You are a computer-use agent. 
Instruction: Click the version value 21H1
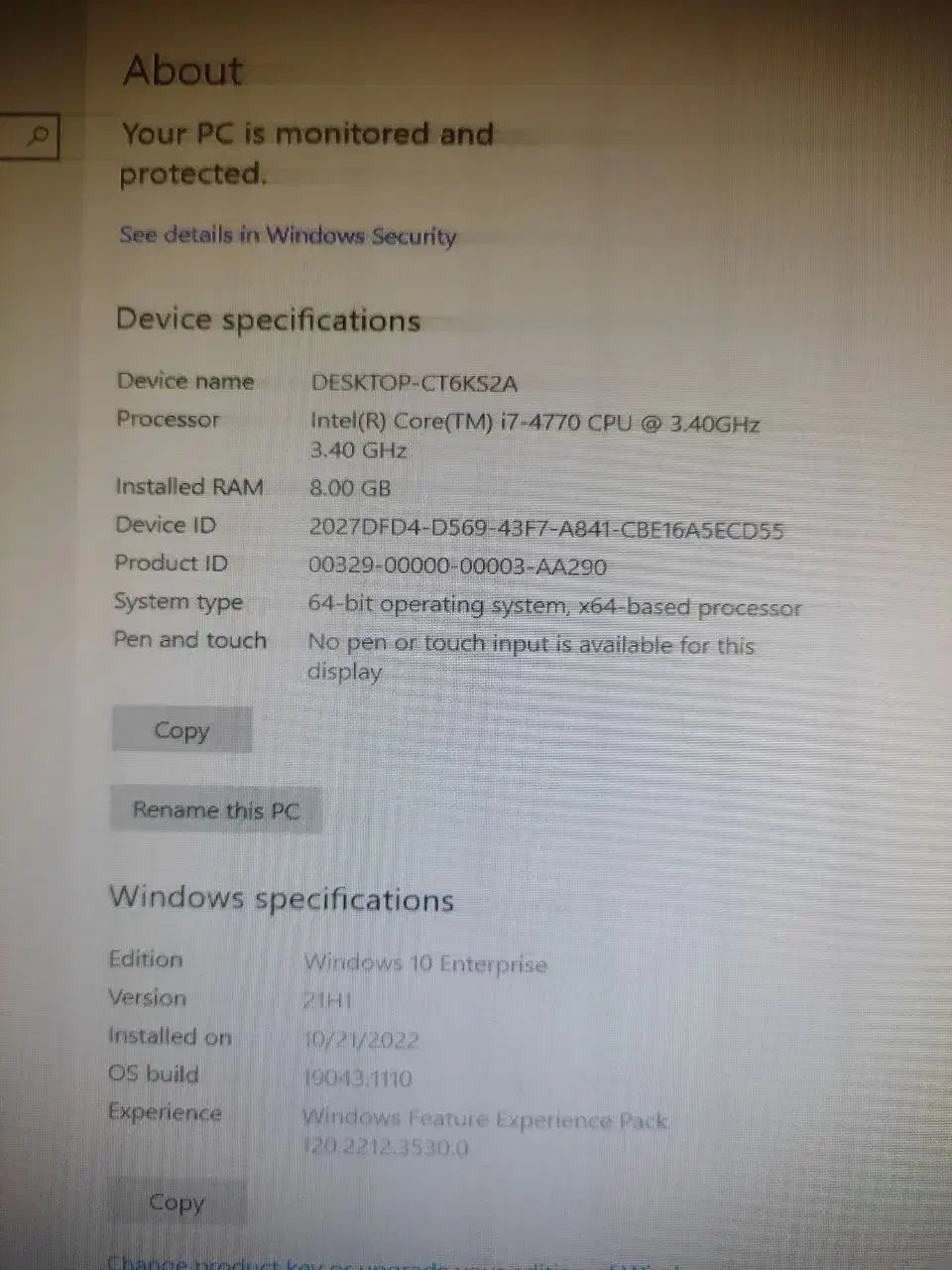[327, 1000]
